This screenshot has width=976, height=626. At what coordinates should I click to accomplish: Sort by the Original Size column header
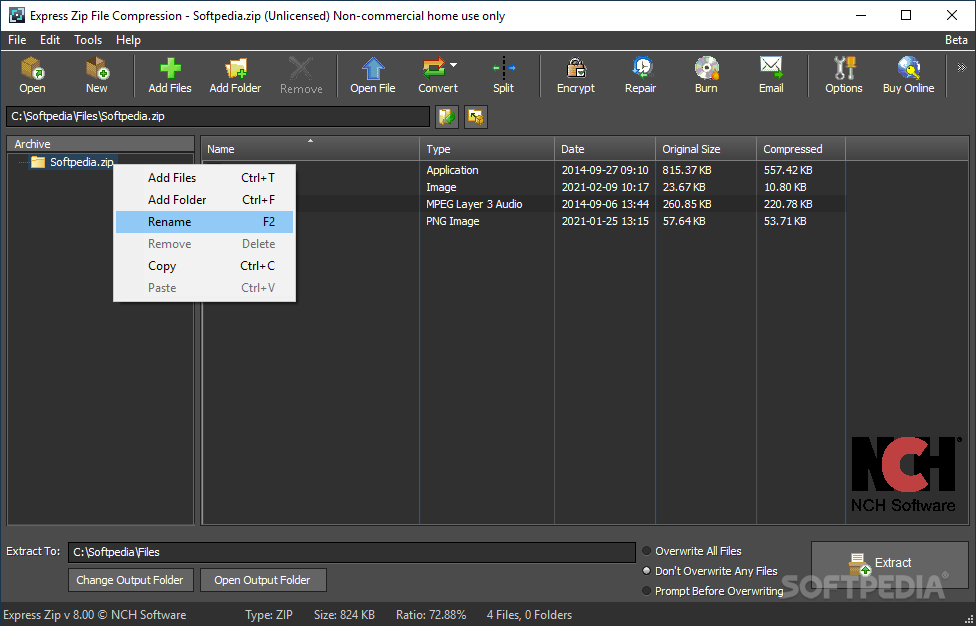[706, 149]
